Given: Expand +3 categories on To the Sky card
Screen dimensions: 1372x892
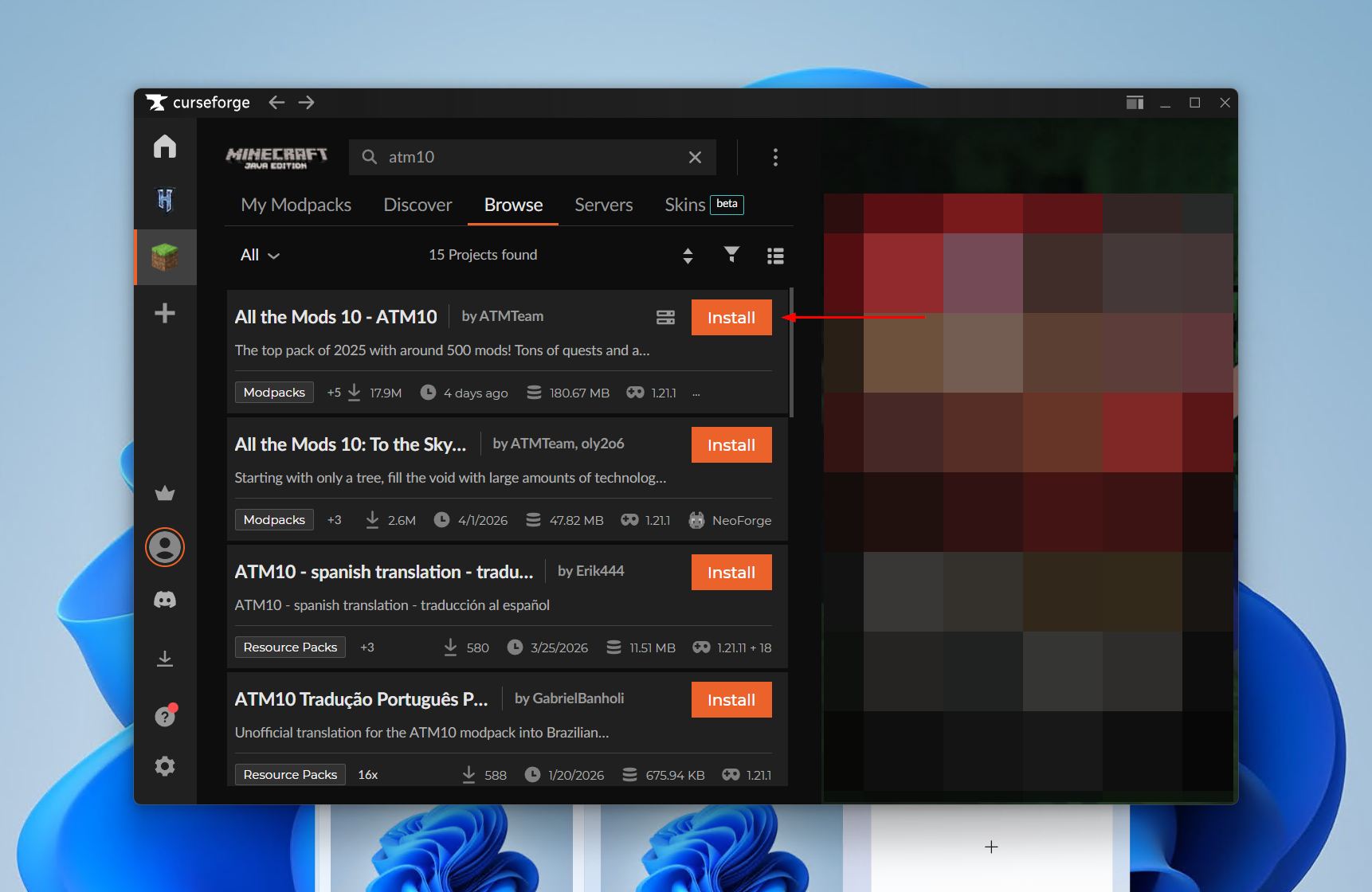Looking at the screenshot, I should (x=335, y=520).
